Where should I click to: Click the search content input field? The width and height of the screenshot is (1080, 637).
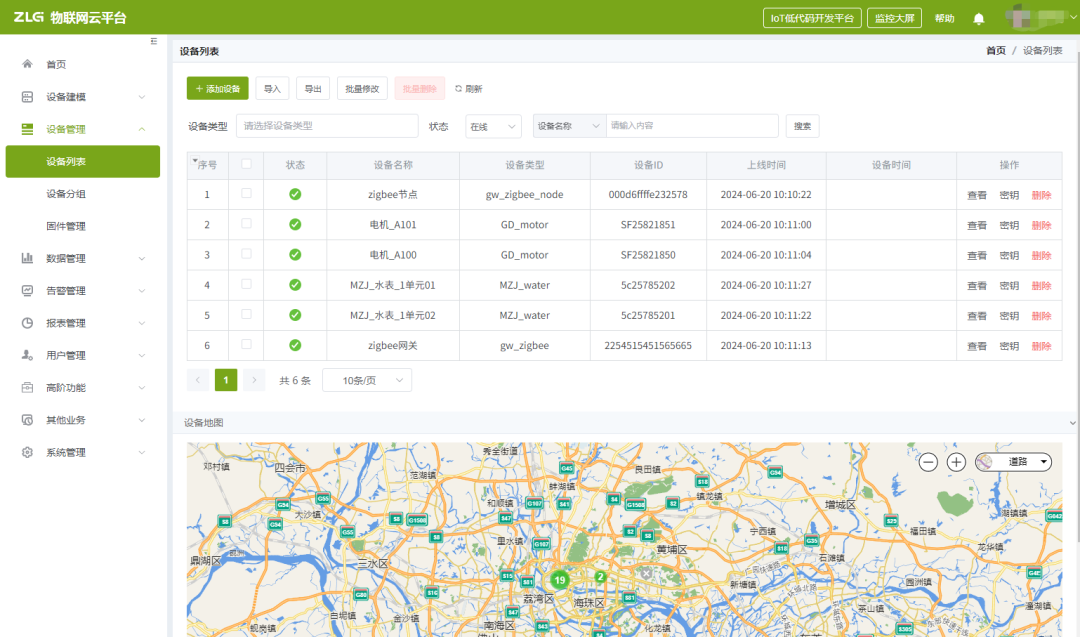692,126
